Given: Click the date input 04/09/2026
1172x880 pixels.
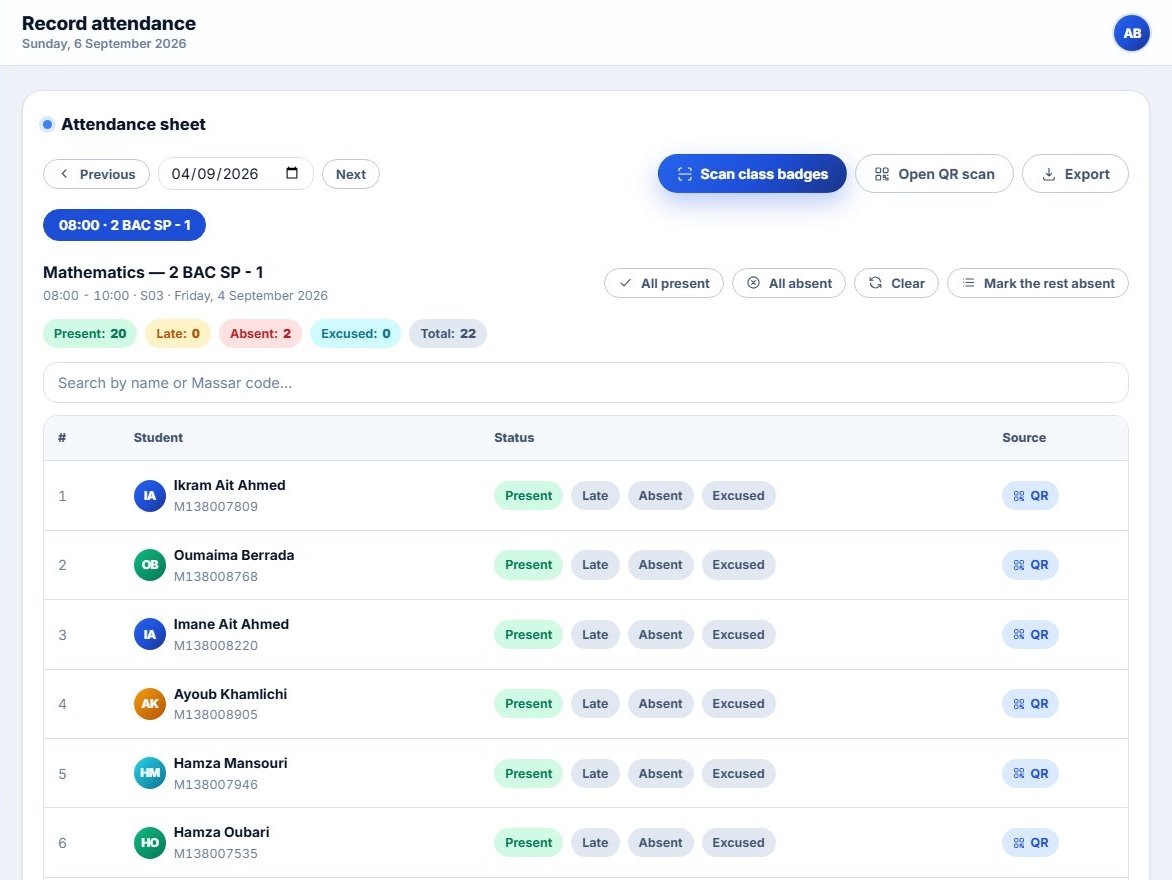Looking at the screenshot, I should click(235, 174).
